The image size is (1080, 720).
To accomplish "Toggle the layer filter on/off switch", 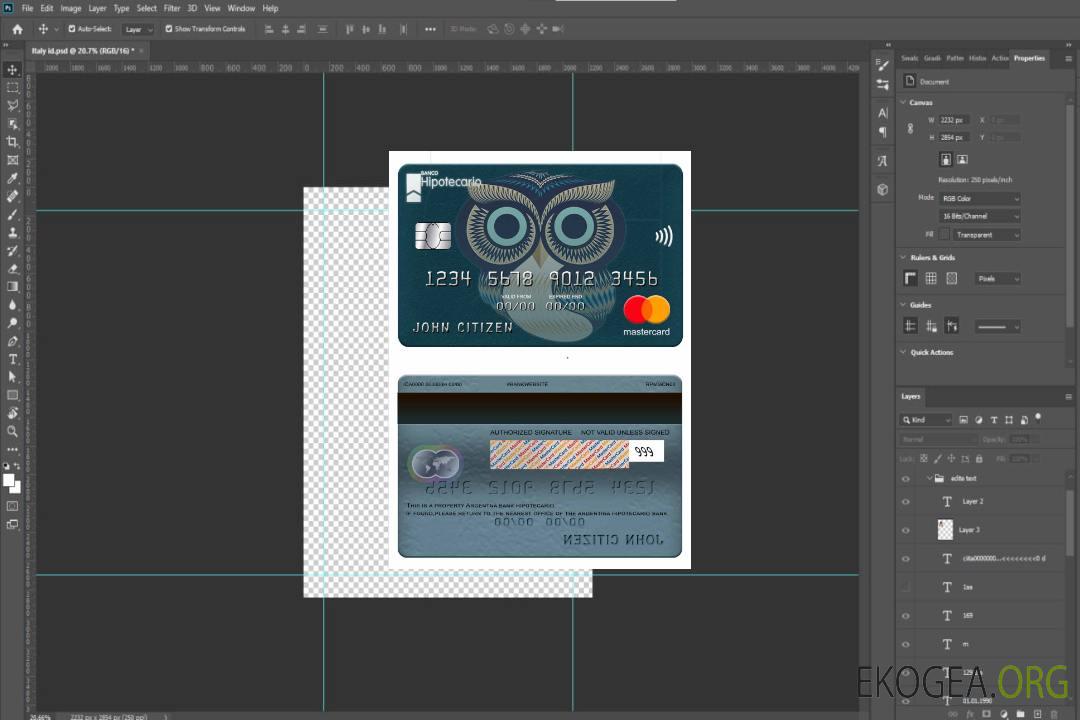I will tap(1038, 418).
